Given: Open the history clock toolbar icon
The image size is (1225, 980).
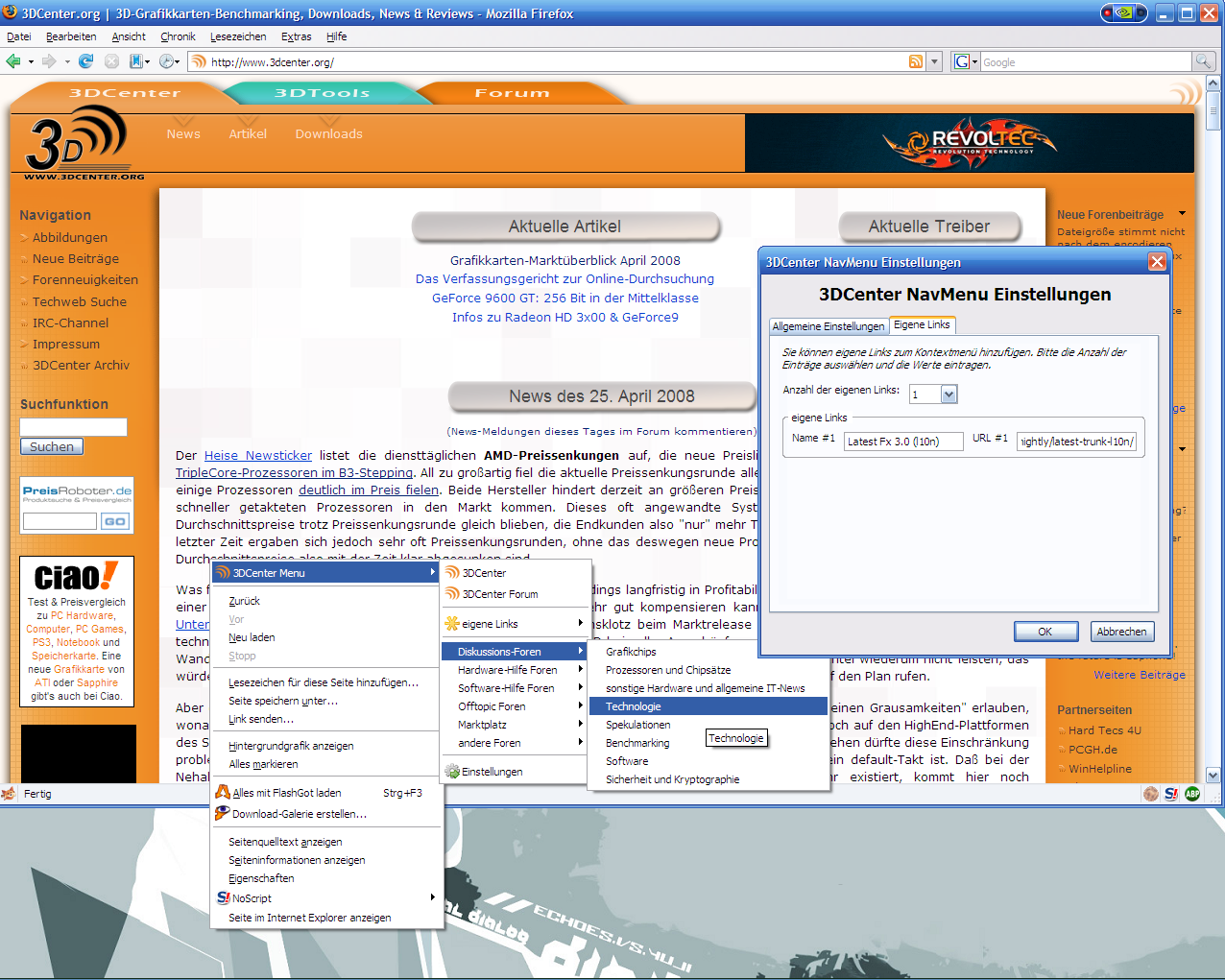Looking at the screenshot, I should [167, 61].
